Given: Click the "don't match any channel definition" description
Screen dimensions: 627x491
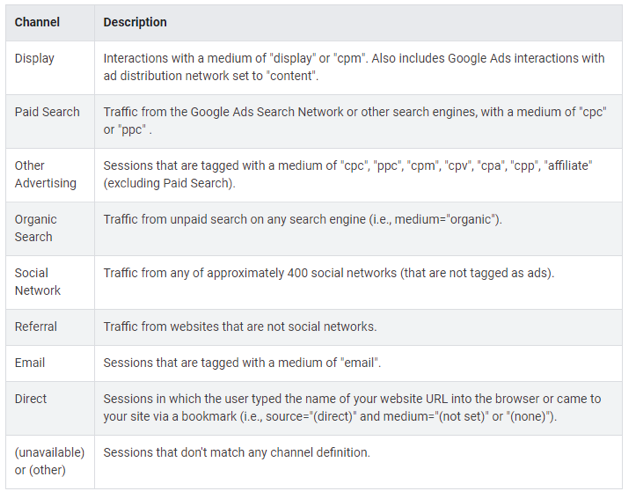Looking at the screenshot, I should click(x=237, y=452).
